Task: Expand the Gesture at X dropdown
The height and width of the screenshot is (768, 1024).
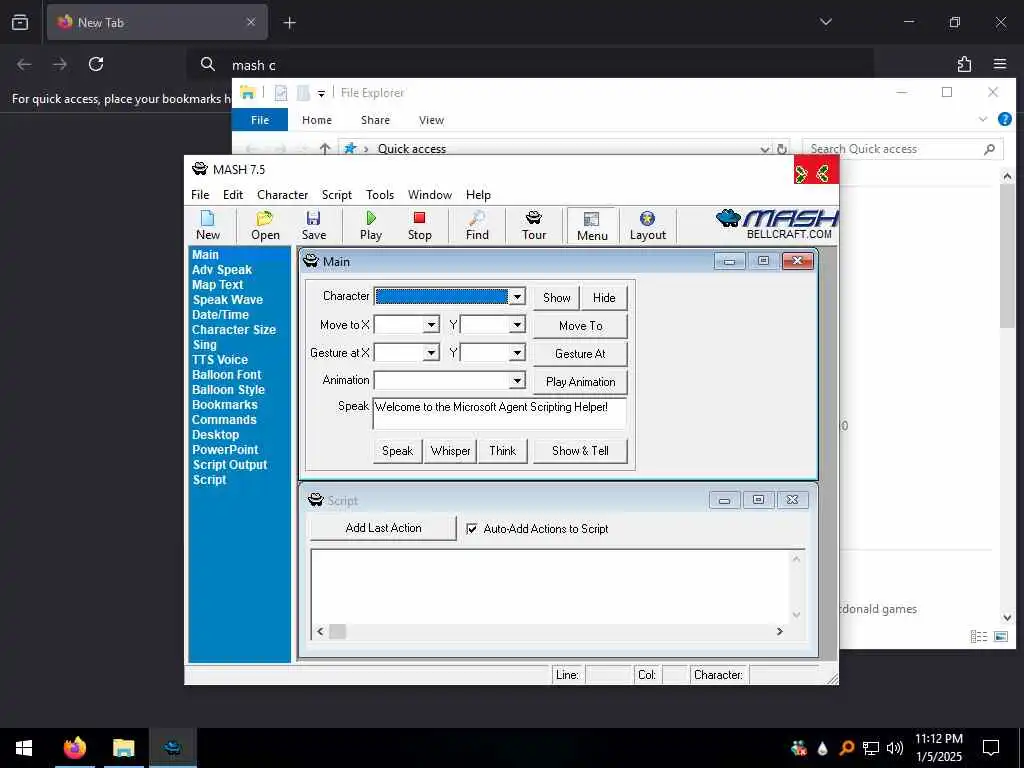Action: pyautogui.click(x=431, y=353)
